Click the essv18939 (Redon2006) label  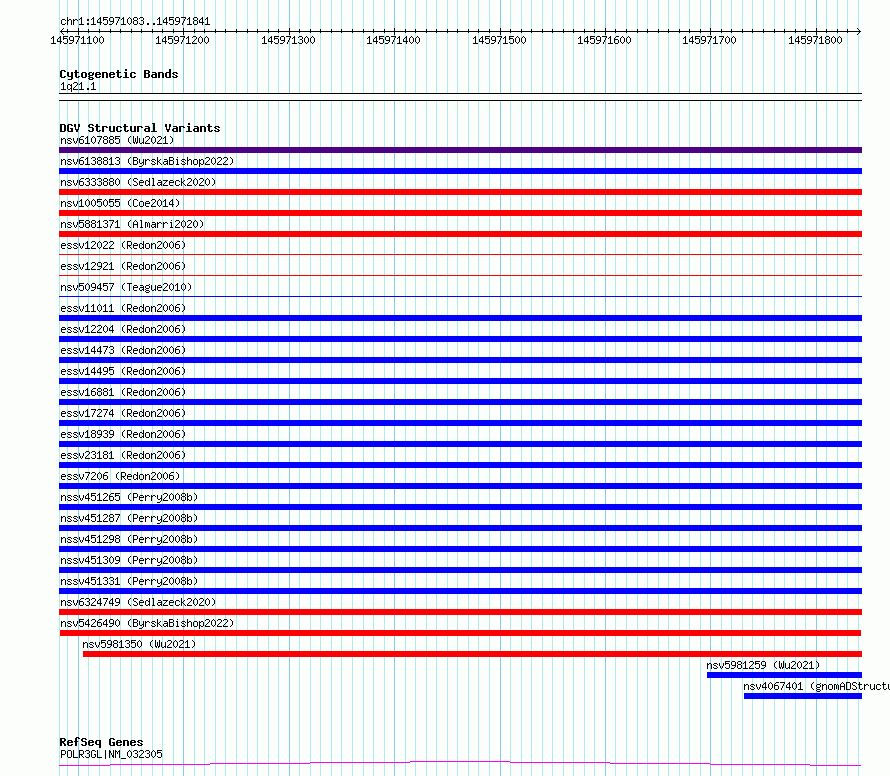coord(123,434)
